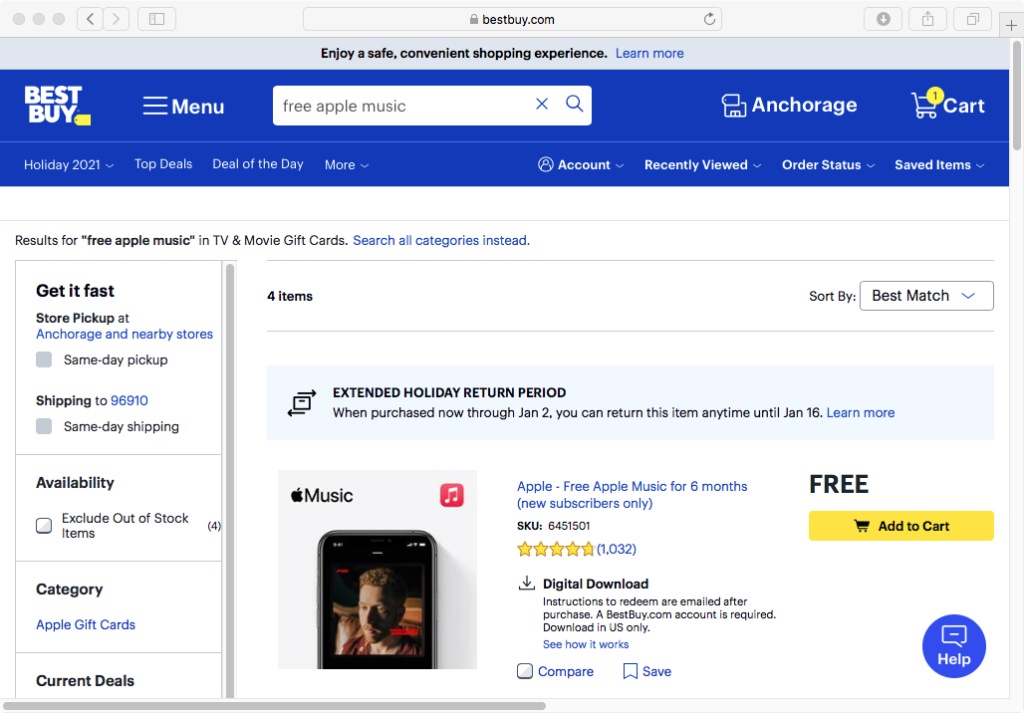Viewport: 1024px width, 713px height.
Task: Click Search all categories instead link
Action: click(x=439, y=241)
